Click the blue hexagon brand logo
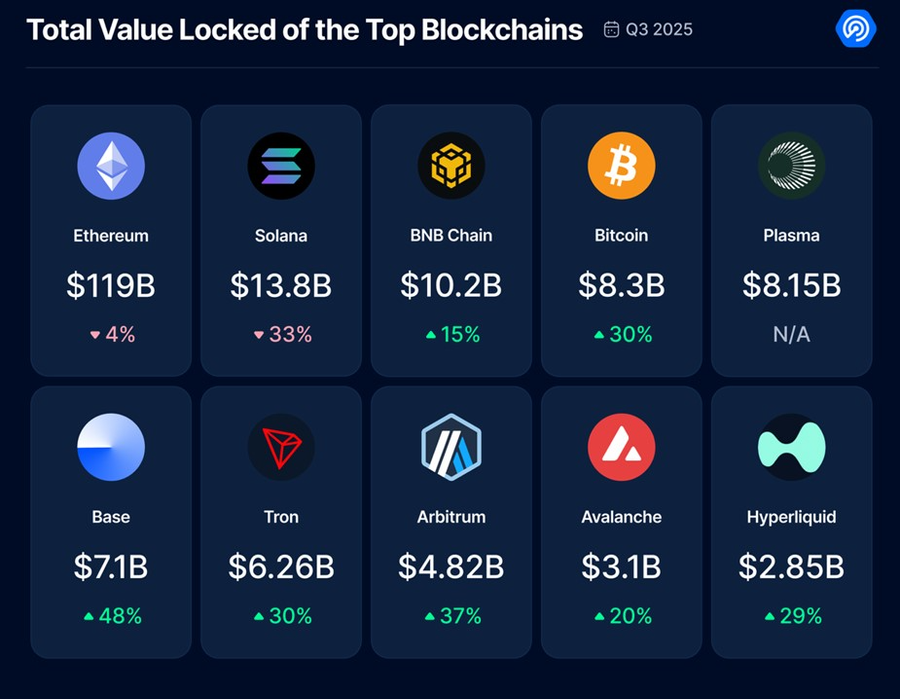 (855, 29)
